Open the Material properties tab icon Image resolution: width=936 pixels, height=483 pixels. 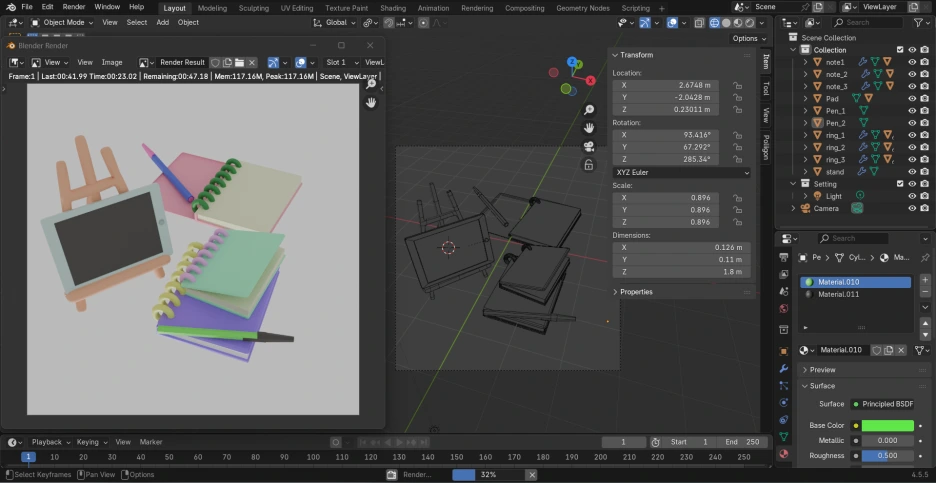click(x=784, y=454)
